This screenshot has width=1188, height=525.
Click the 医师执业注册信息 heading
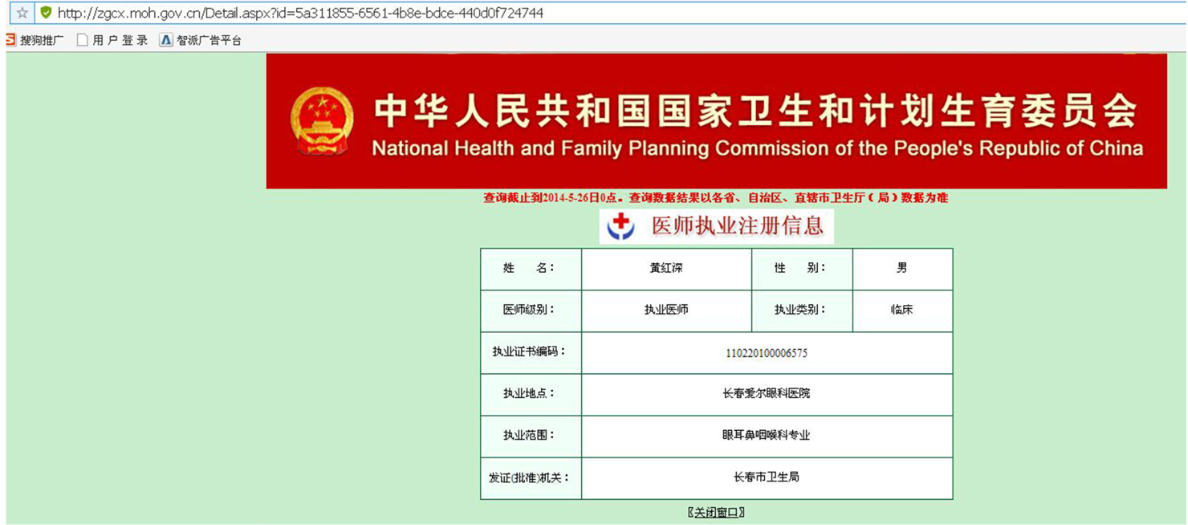click(737, 226)
